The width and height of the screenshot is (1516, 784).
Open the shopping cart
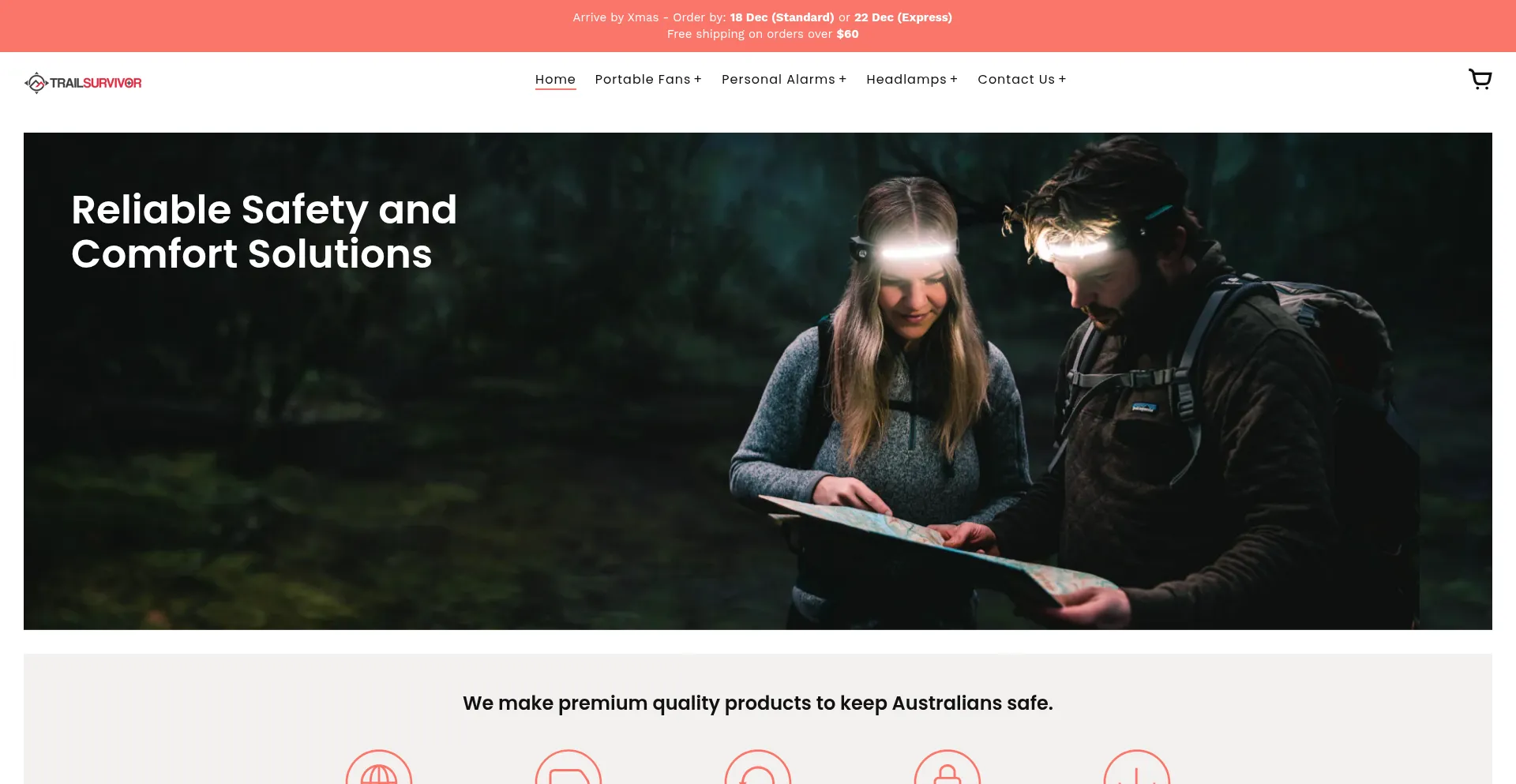pos(1480,80)
